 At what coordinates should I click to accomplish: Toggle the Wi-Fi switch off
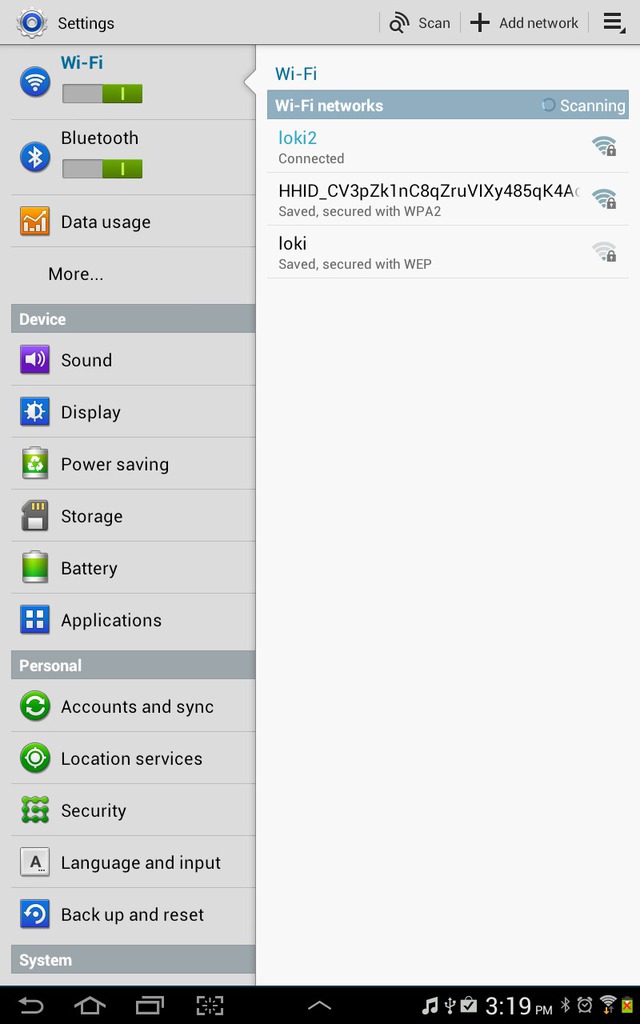point(103,94)
